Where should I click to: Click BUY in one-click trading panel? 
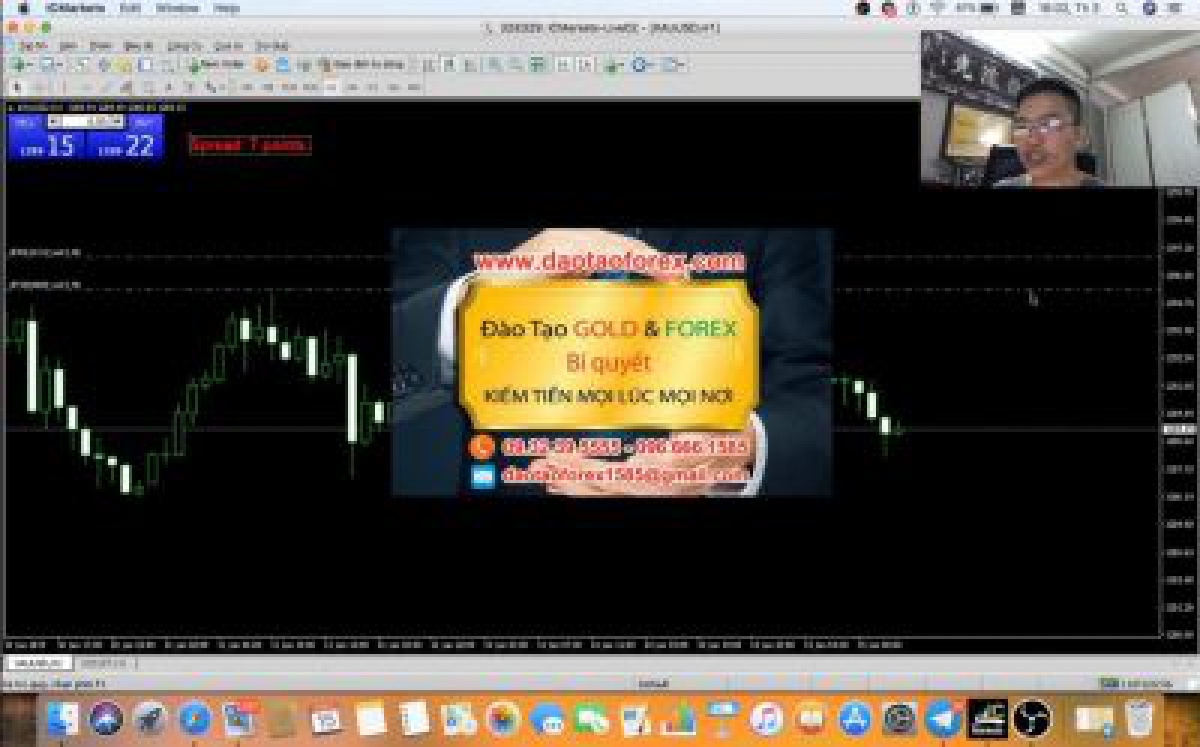143,121
